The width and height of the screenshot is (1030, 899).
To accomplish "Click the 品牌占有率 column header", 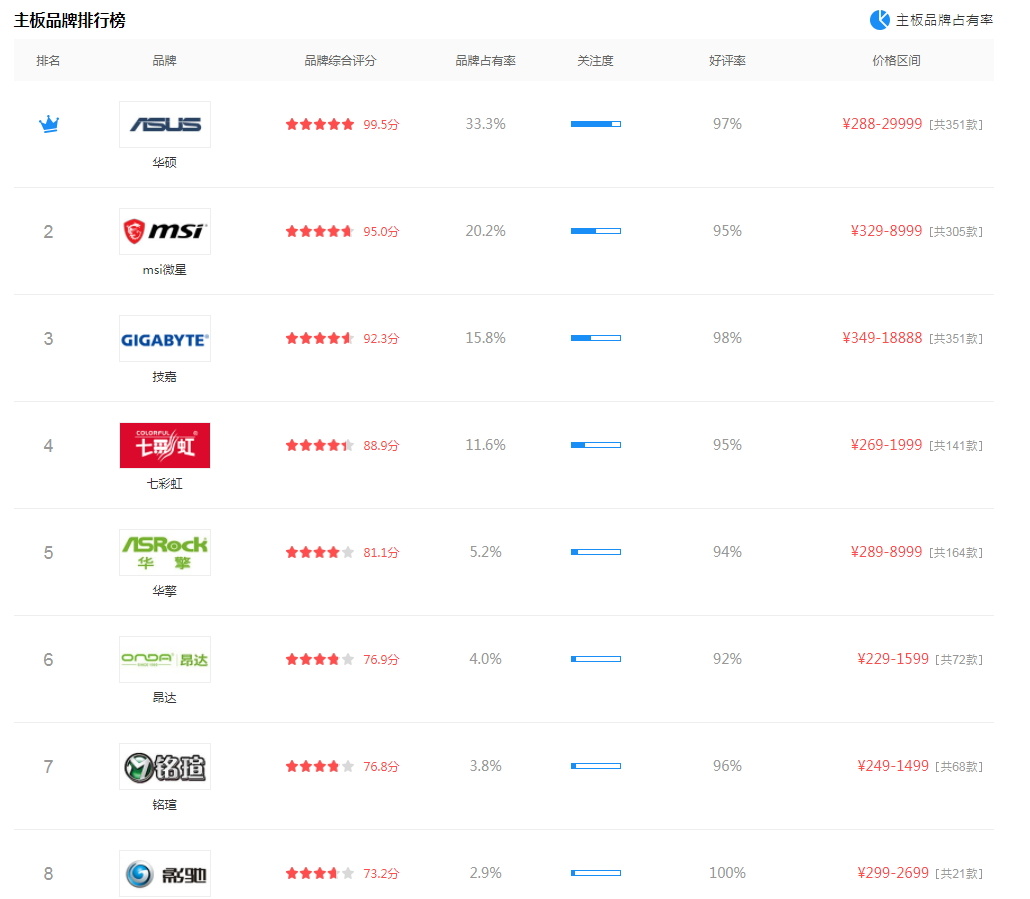I will [485, 60].
